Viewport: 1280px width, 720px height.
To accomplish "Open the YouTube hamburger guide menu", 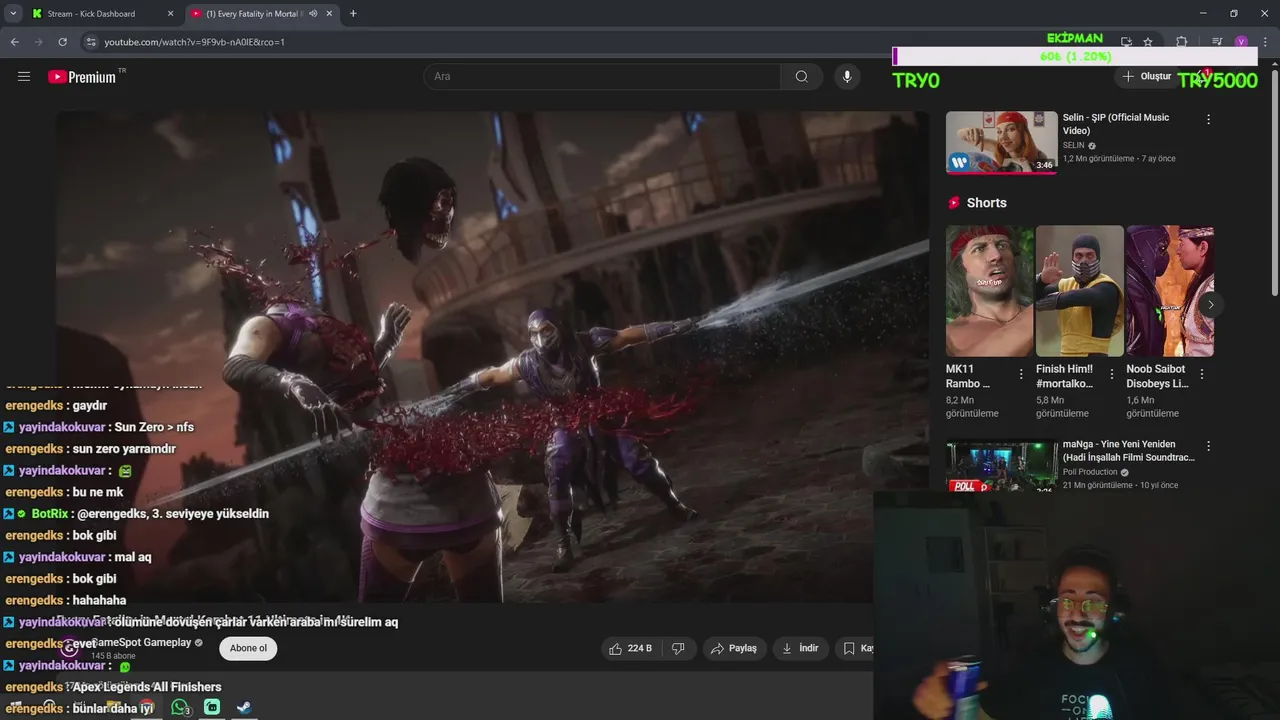I will (24, 76).
